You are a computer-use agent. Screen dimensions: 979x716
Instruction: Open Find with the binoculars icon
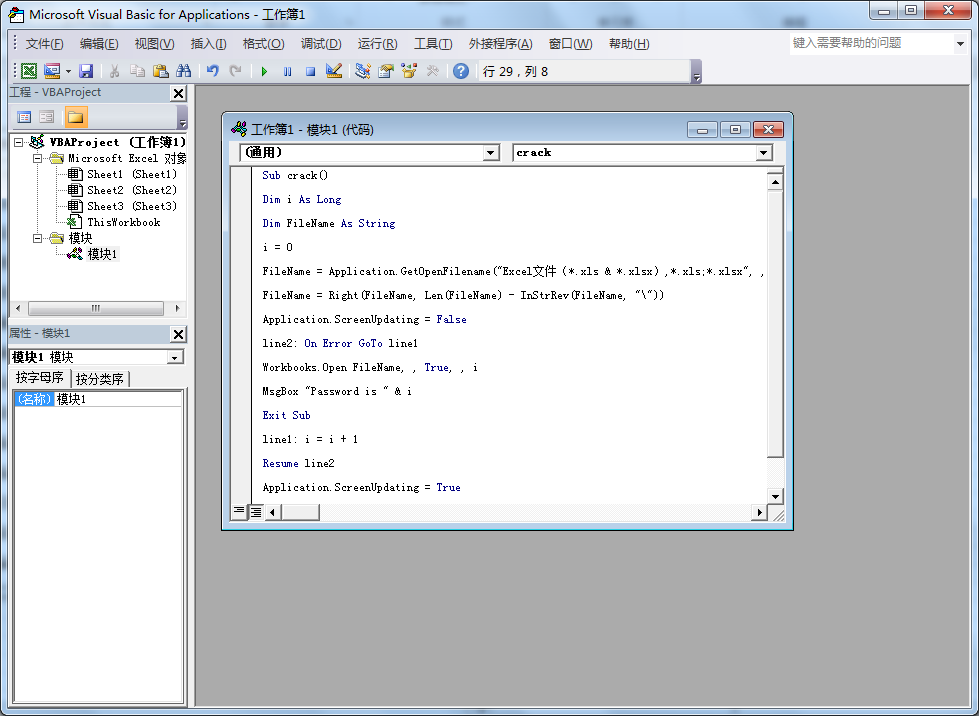pos(184,71)
